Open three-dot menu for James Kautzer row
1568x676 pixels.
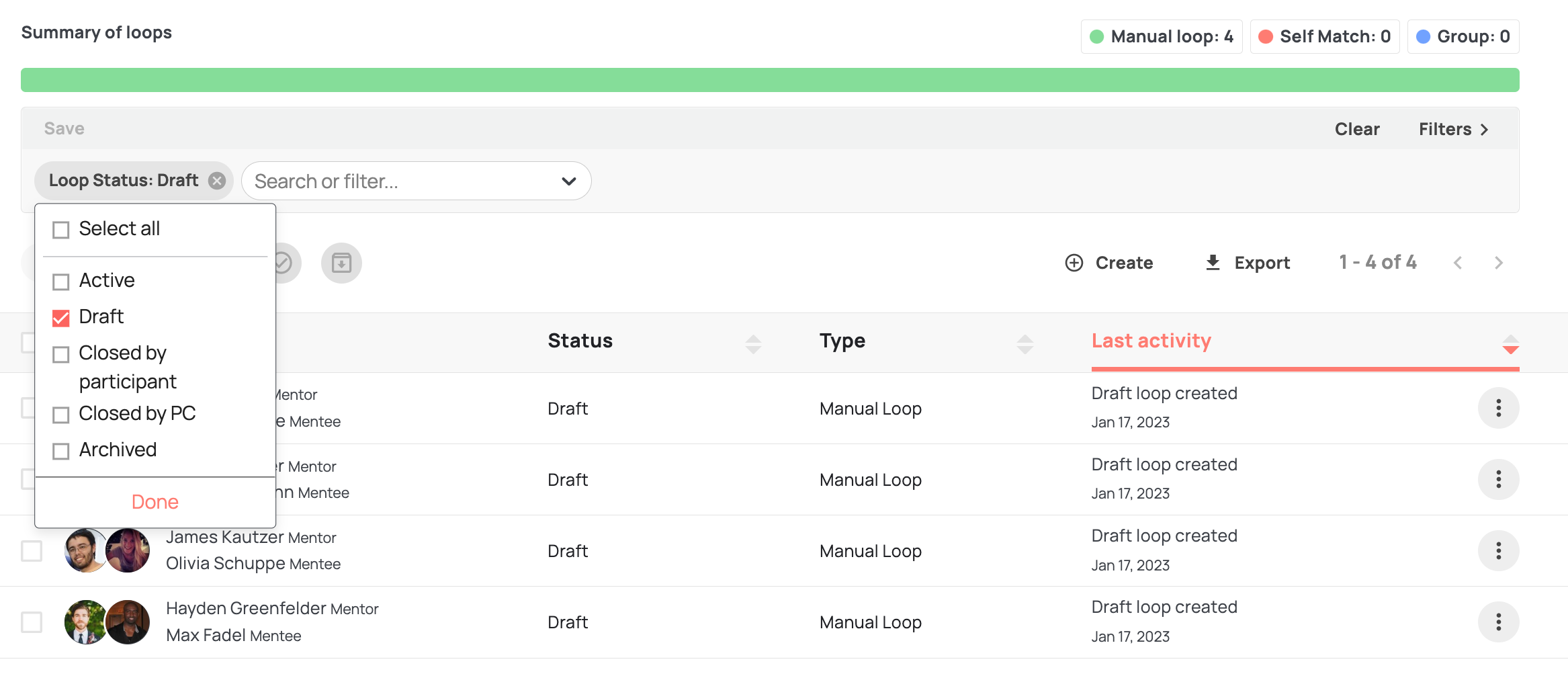pos(1499,550)
